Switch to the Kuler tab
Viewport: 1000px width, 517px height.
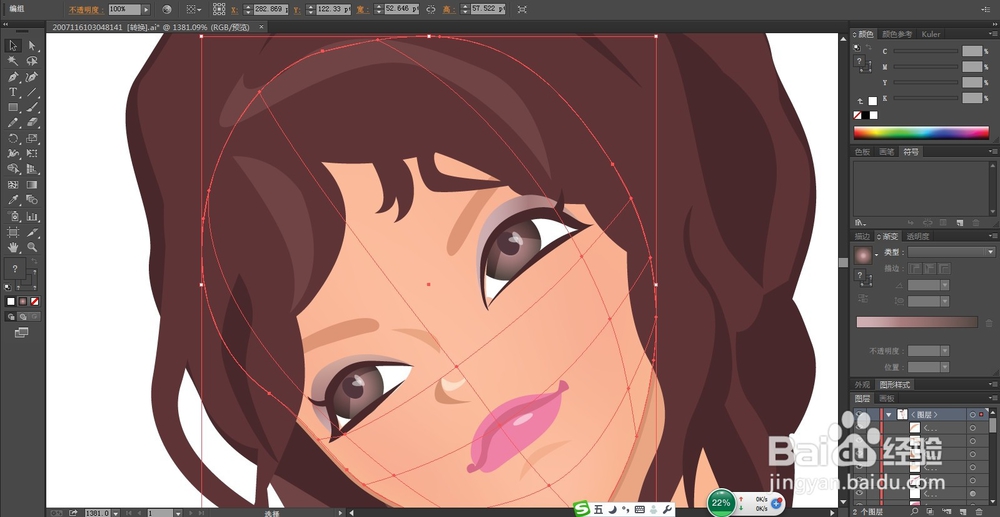[x=931, y=34]
